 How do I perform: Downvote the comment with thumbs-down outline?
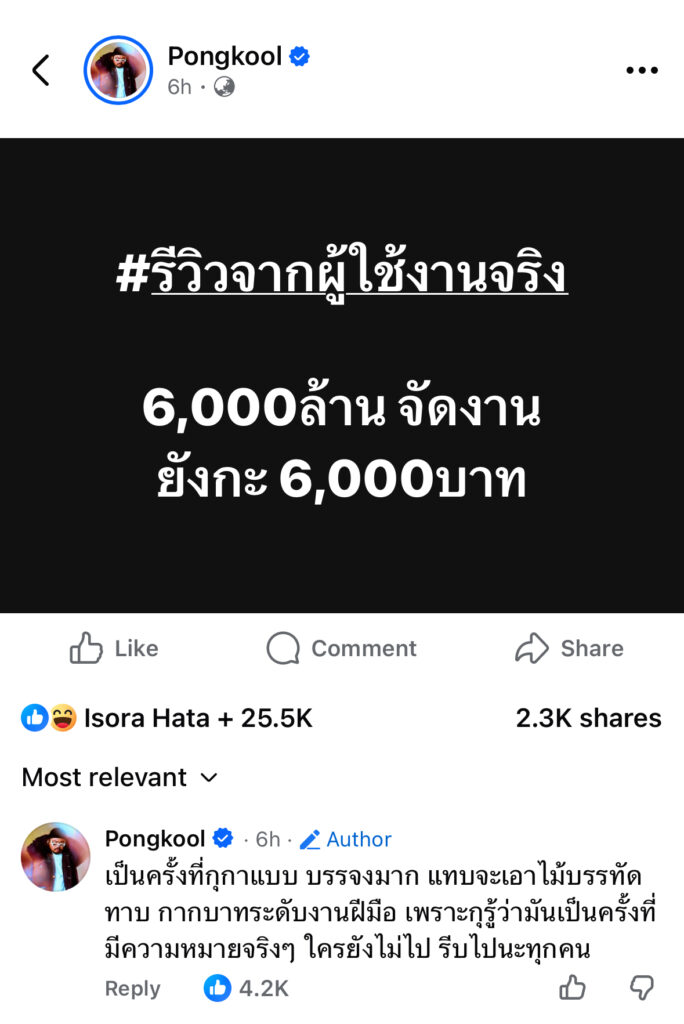pos(642,987)
